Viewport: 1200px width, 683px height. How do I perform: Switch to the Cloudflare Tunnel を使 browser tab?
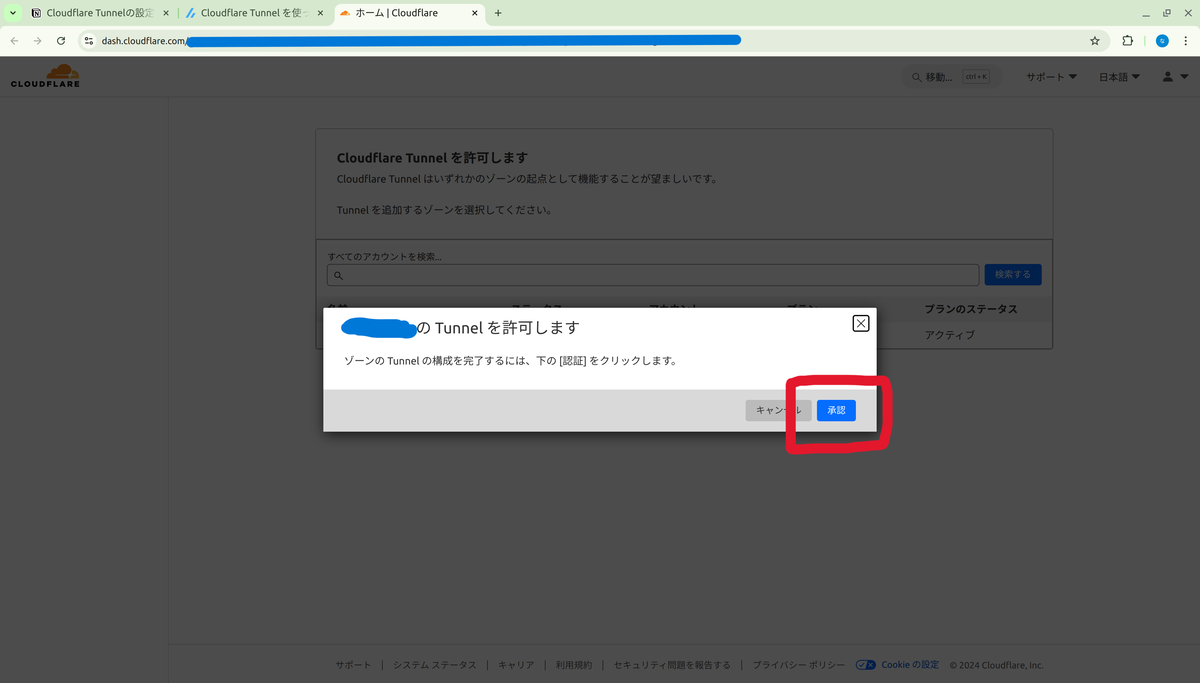click(255, 13)
